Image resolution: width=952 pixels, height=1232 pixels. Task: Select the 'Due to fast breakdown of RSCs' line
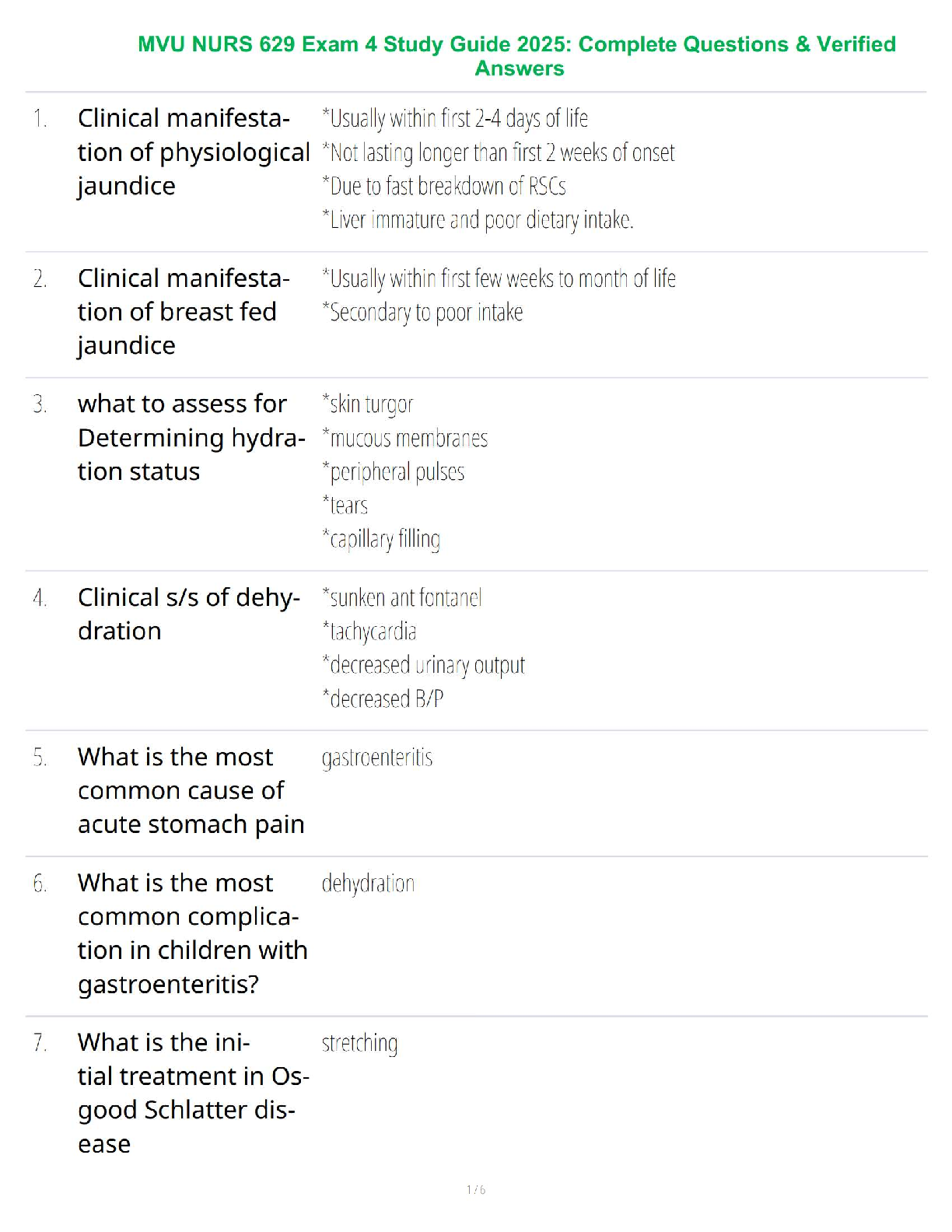pos(444,186)
